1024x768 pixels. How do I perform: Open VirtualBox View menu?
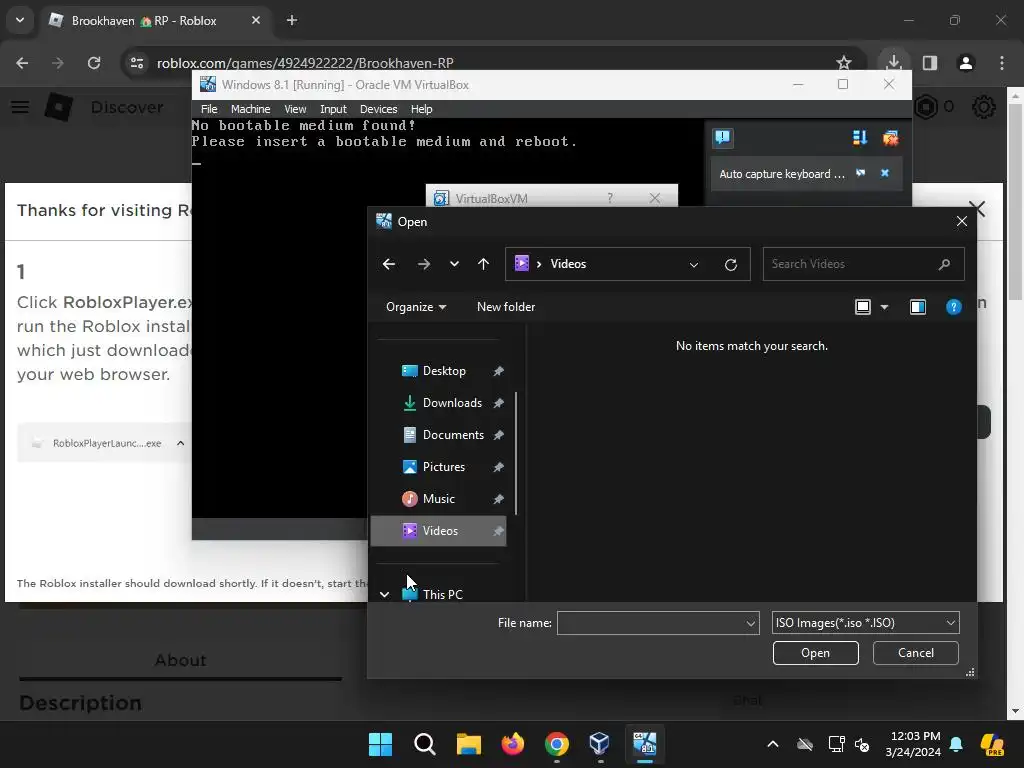[x=295, y=109]
